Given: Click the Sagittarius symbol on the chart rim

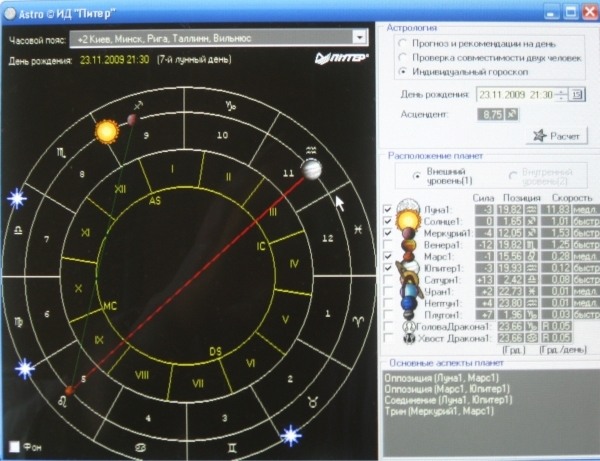Looking at the screenshot, I should coord(138,105).
